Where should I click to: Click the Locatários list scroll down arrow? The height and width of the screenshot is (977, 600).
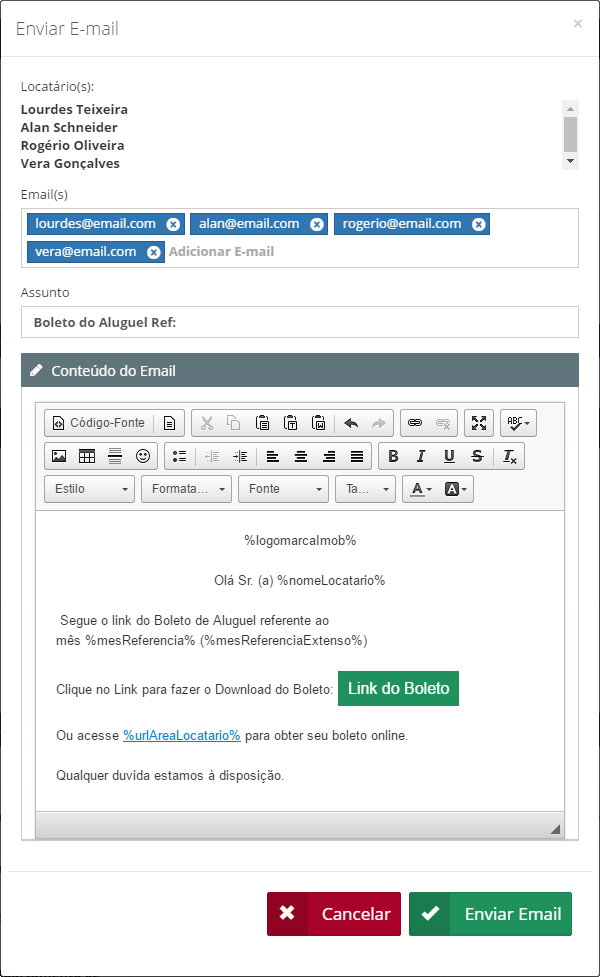coord(570,161)
